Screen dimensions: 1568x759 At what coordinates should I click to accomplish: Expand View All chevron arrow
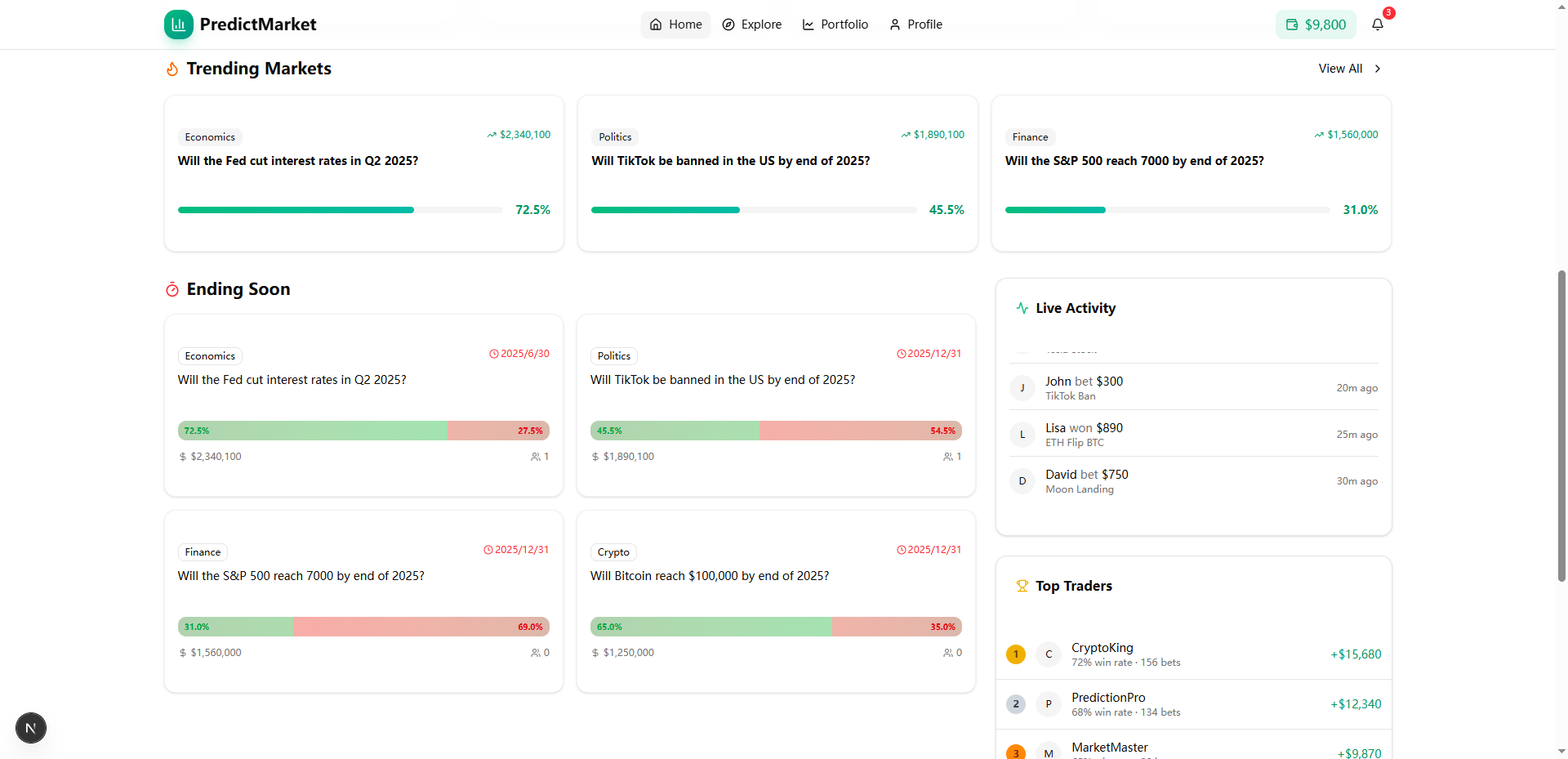(1378, 69)
